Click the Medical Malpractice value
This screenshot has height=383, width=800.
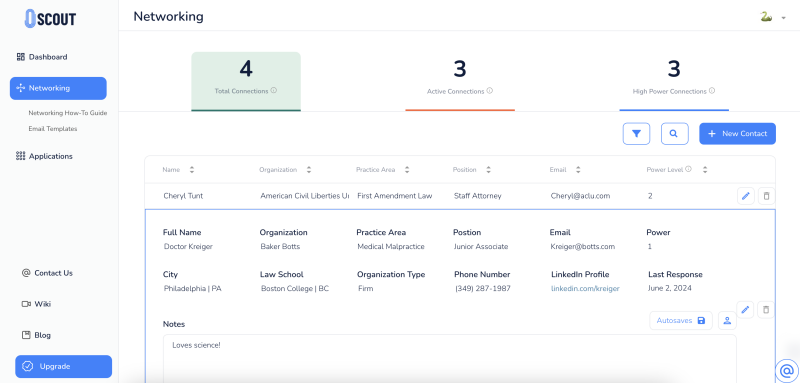[391, 247]
